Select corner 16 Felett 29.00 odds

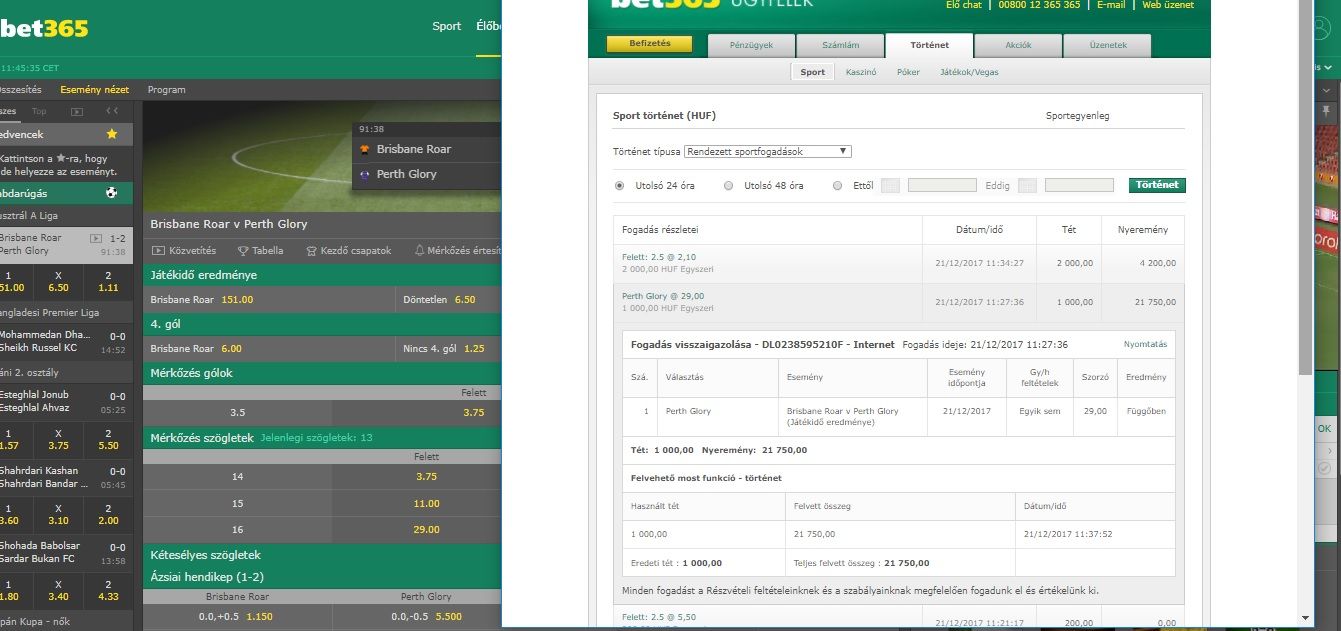[x=426, y=529]
